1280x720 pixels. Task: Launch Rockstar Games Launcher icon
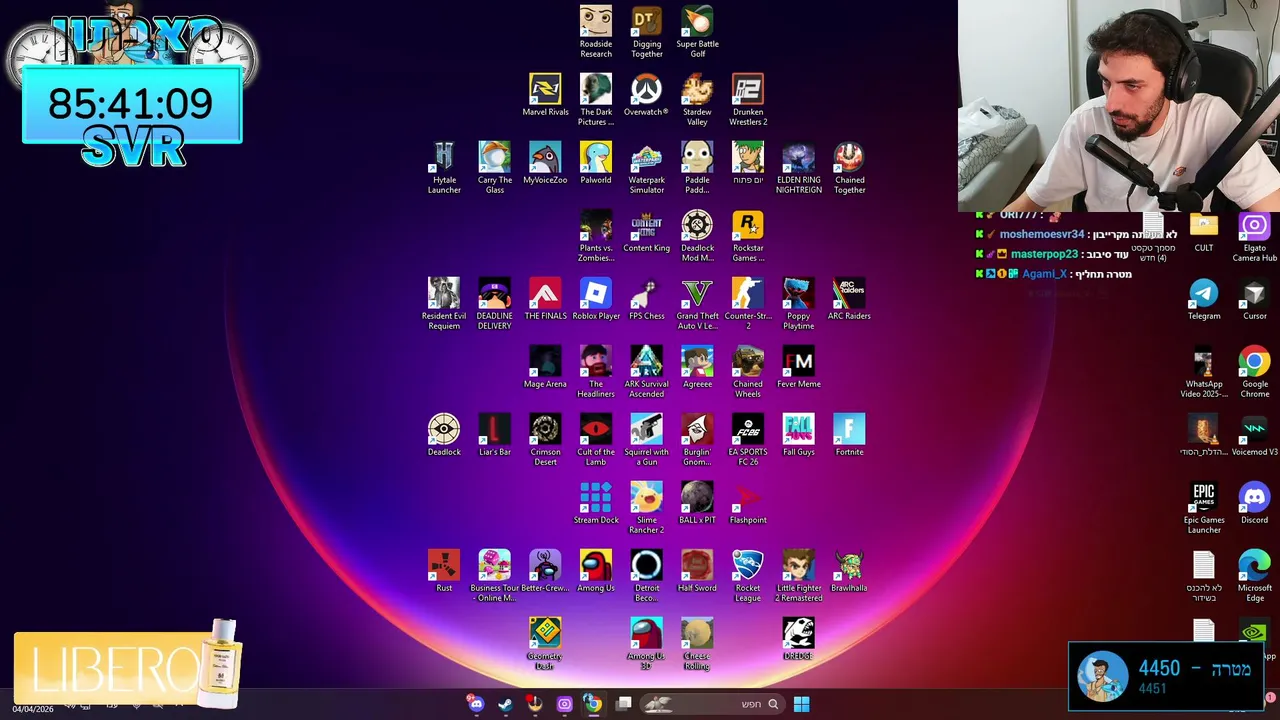click(748, 236)
